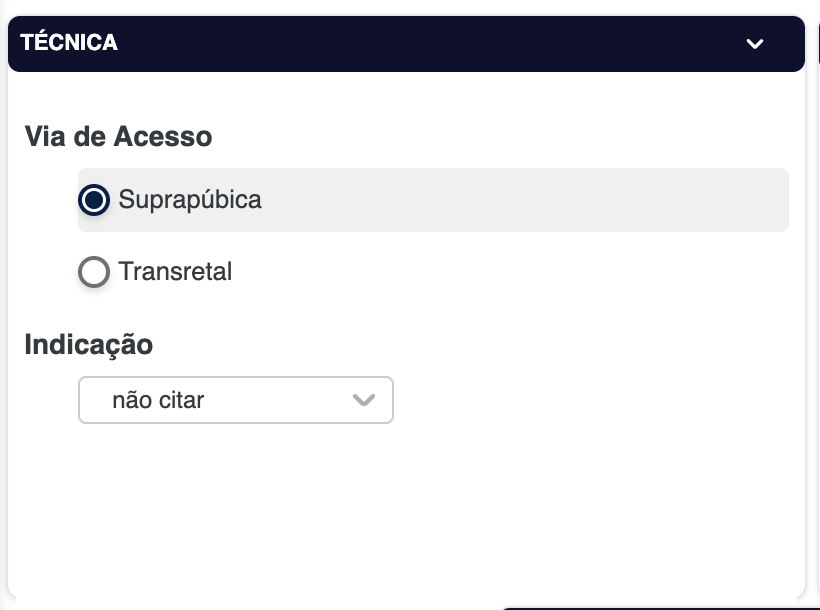Open the Indicação dropdown

(x=235, y=400)
